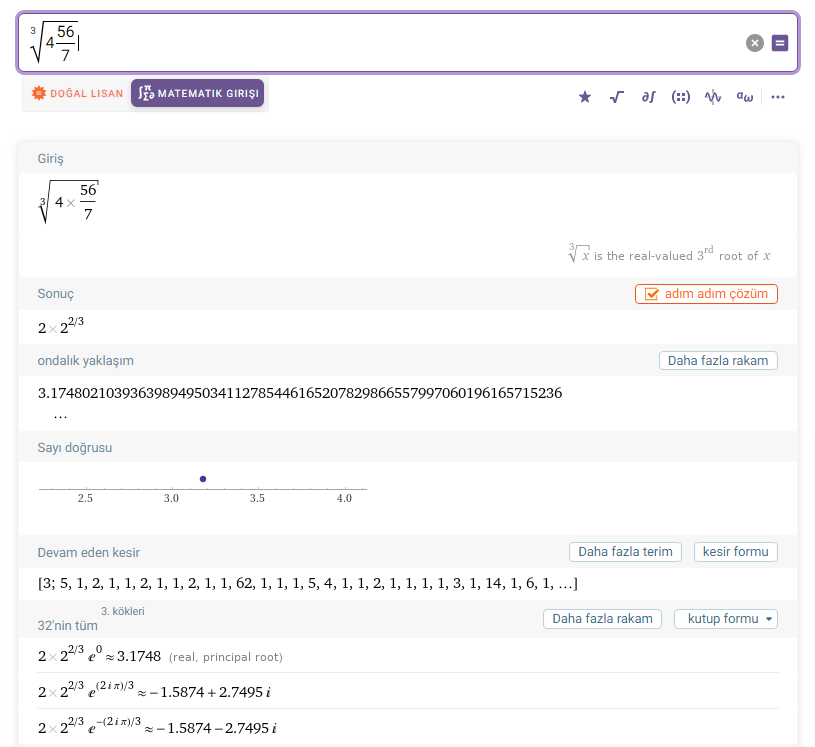The height and width of the screenshot is (747, 815).
Task: Show more symbol palettes via ellipsis
Action: pyautogui.click(x=778, y=97)
